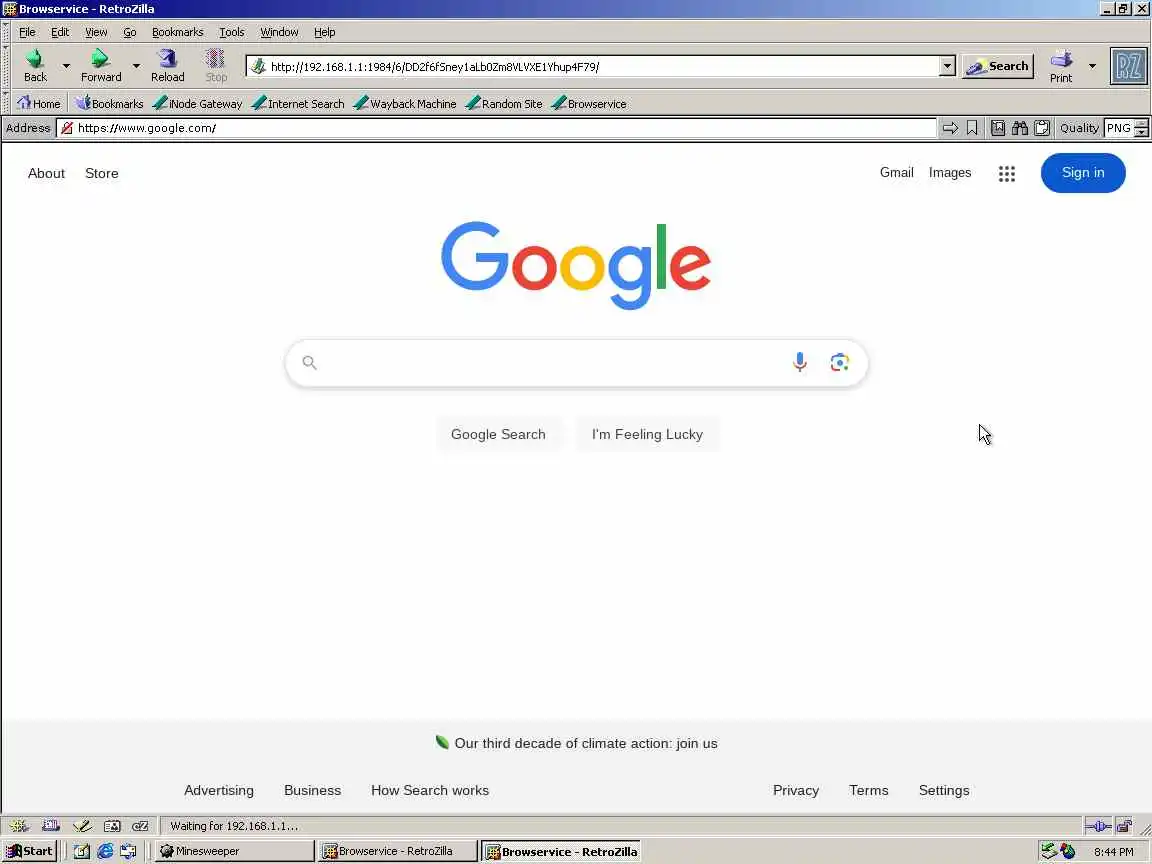Open the bookmarks book icon in Browservice bar

998,128
